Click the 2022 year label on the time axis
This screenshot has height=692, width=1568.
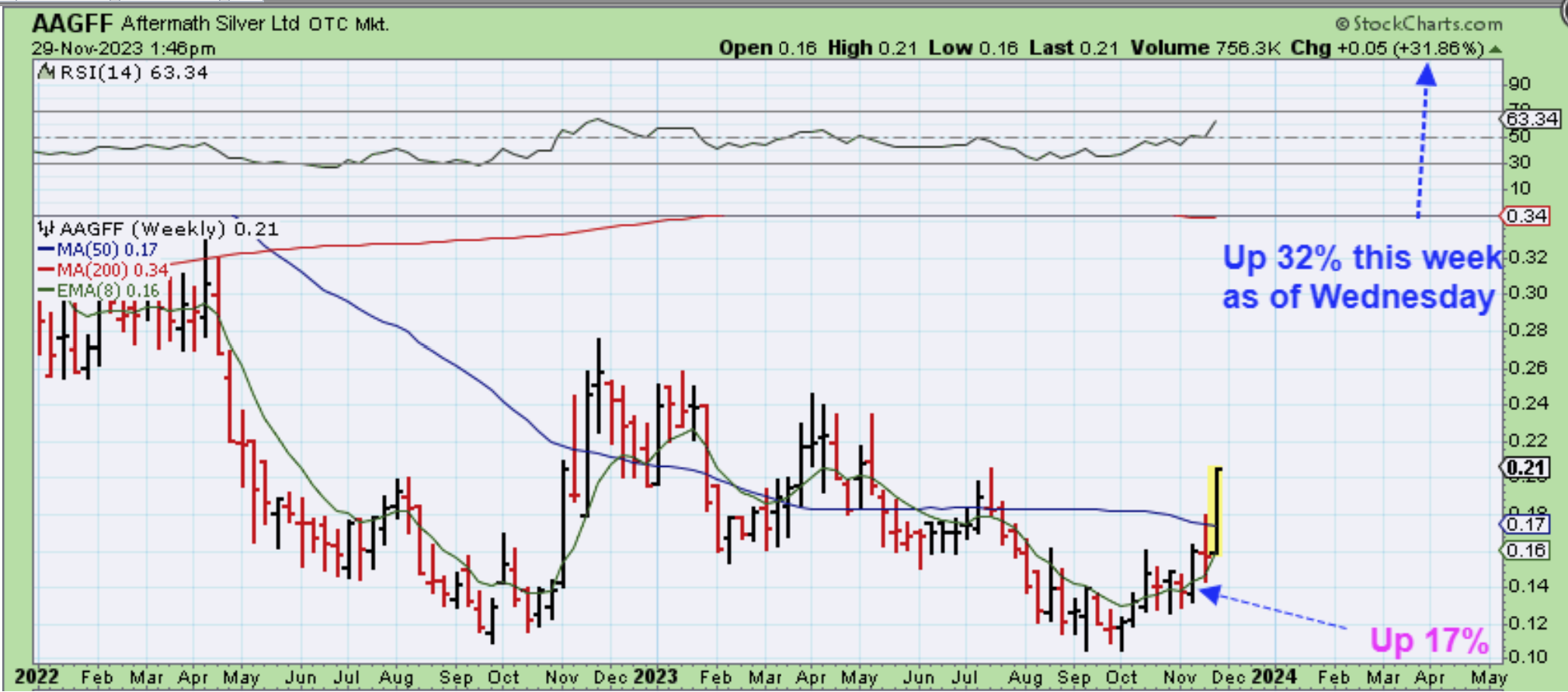[x=37, y=677]
